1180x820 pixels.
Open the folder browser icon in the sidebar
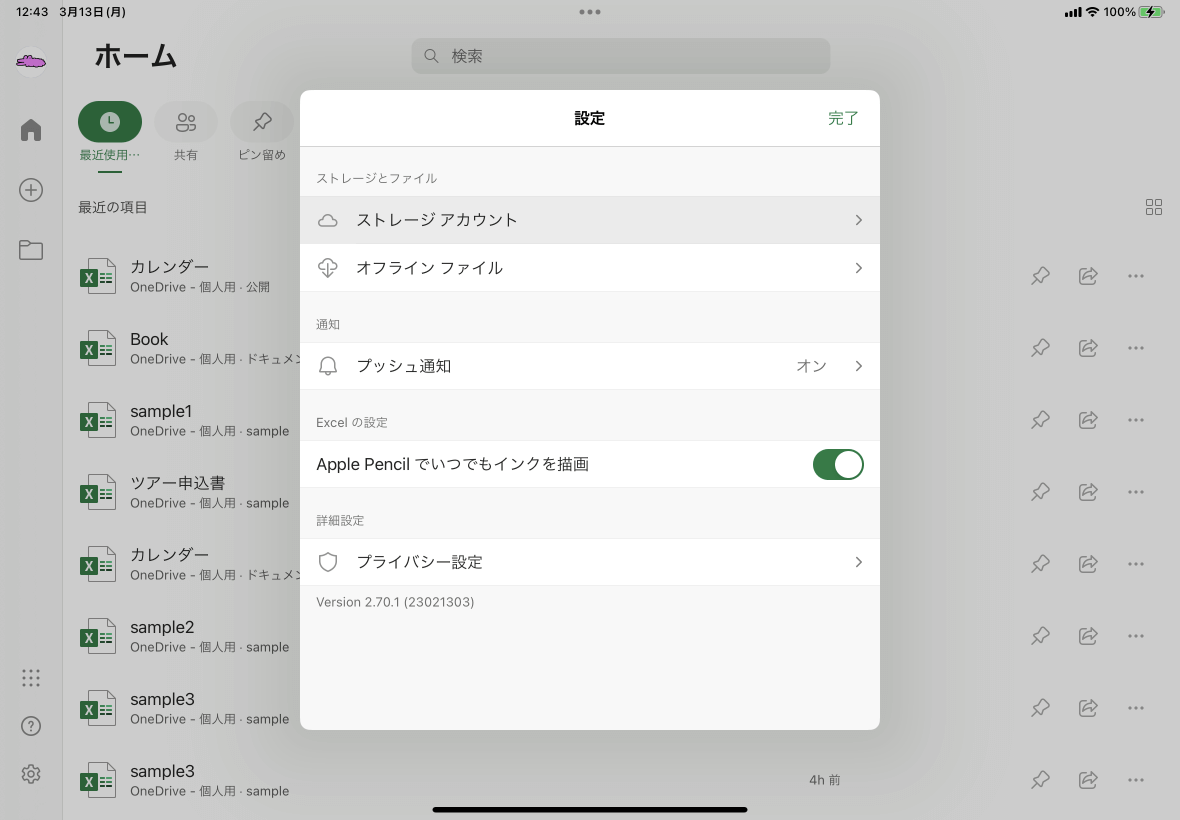click(31, 250)
